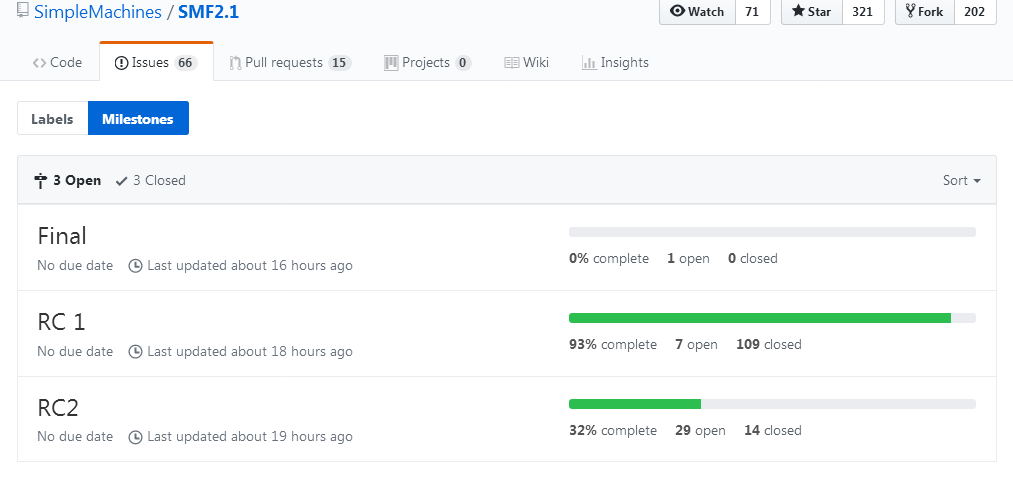Image resolution: width=1013 pixels, height=492 pixels.
Task: Click the RC 1 progress bar
Action: pos(772,318)
